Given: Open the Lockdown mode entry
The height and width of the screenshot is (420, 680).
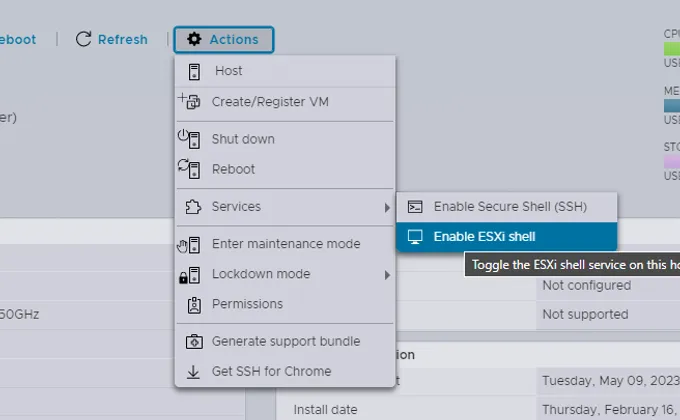Looking at the screenshot, I should [285, 274].
